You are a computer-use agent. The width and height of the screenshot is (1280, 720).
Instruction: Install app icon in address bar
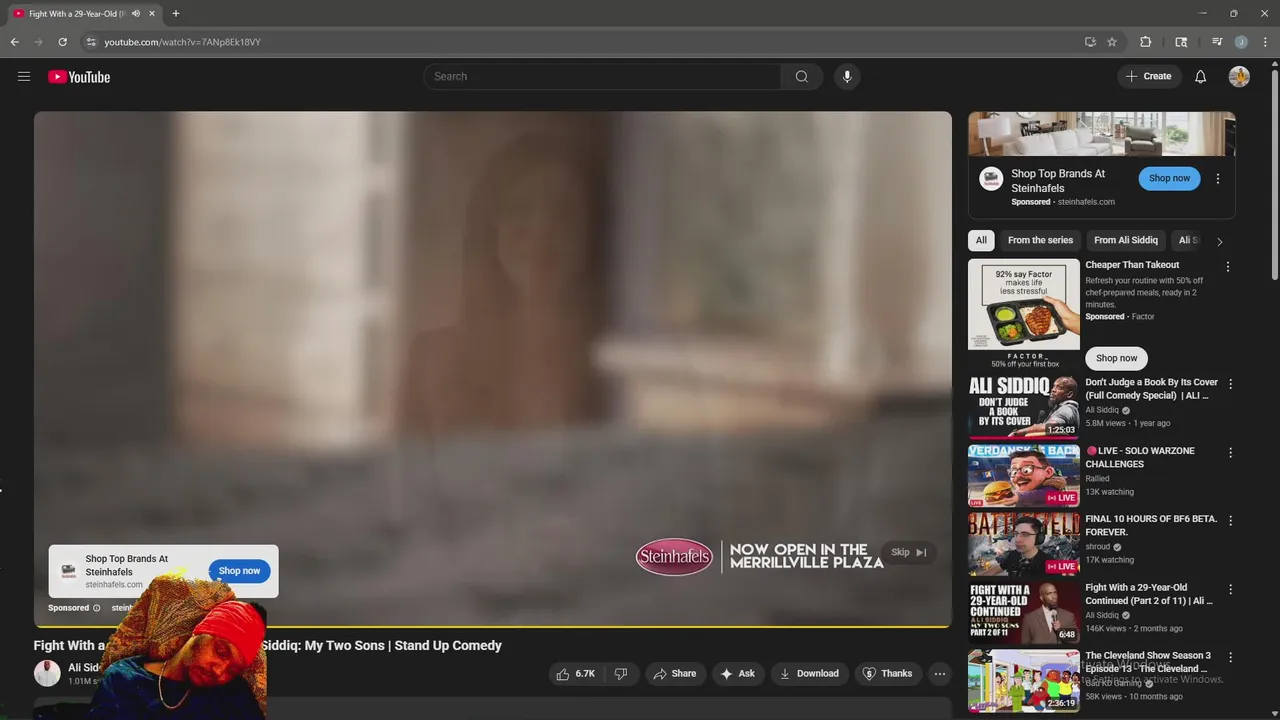(x=1090, y=42)
